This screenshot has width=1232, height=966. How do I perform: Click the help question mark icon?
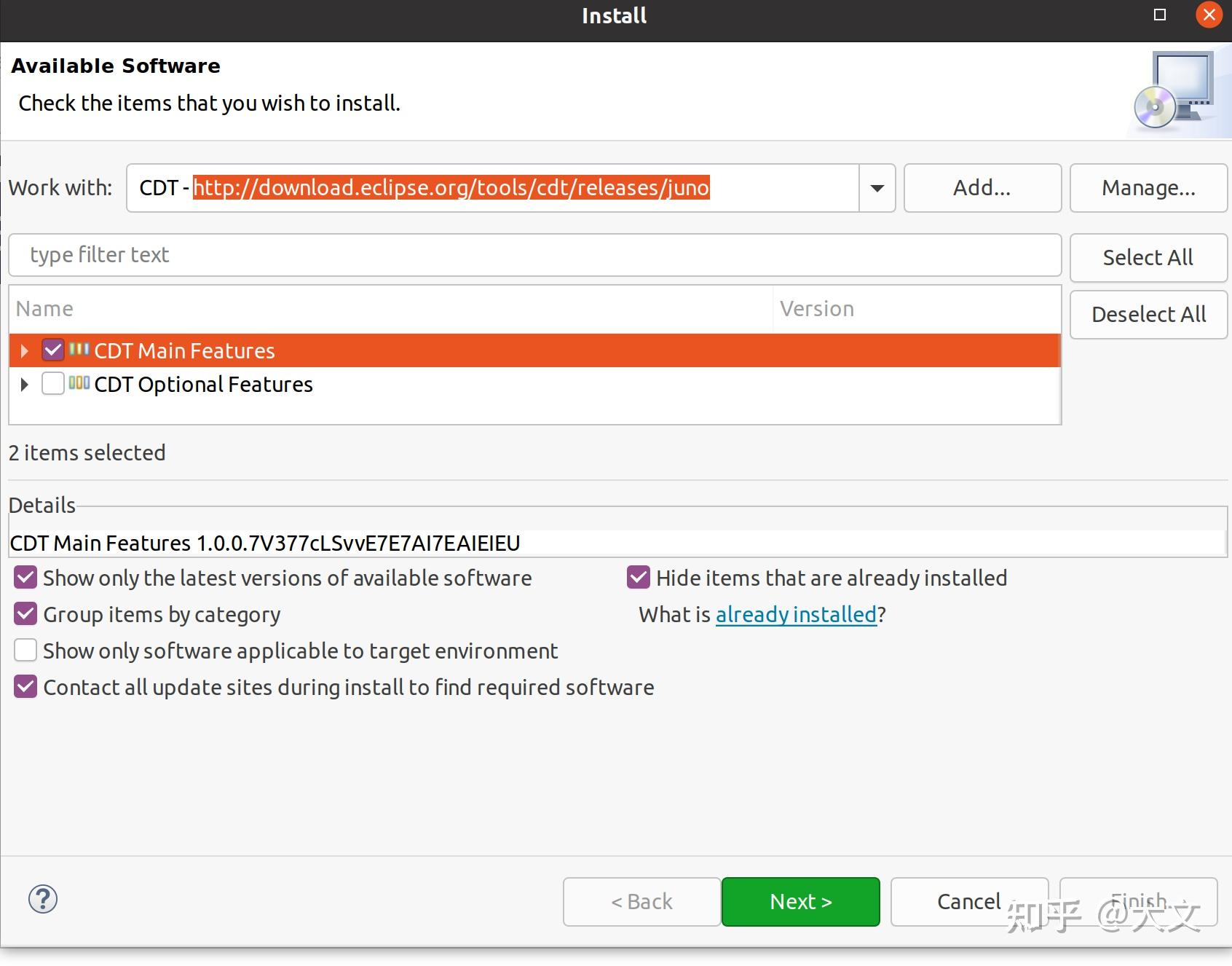tap(43, 899)
